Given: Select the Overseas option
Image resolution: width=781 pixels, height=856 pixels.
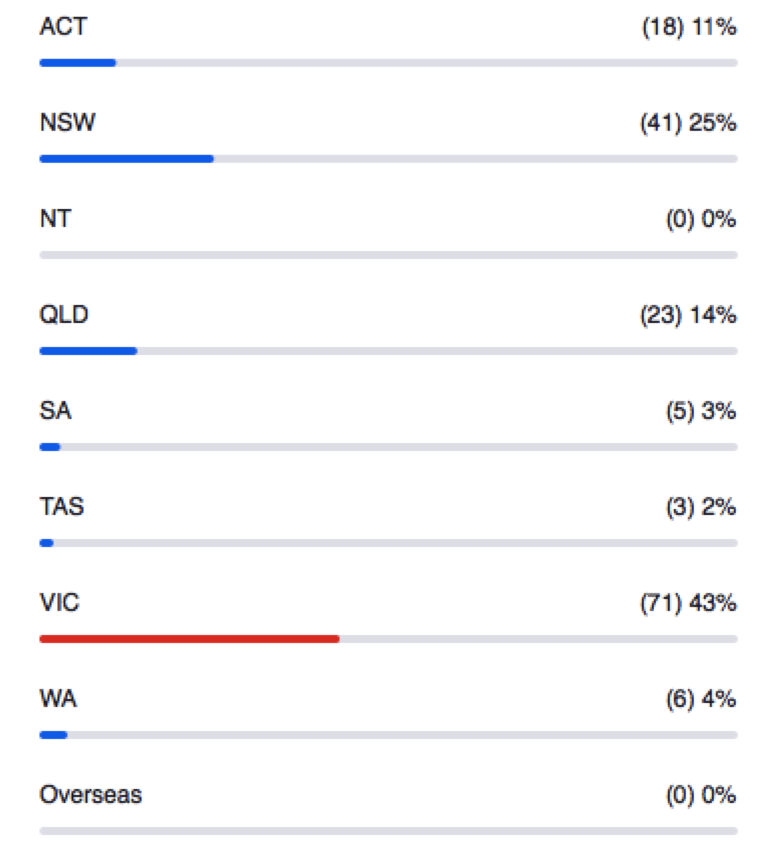Looking at the screenshot, I should click(91, 795).
